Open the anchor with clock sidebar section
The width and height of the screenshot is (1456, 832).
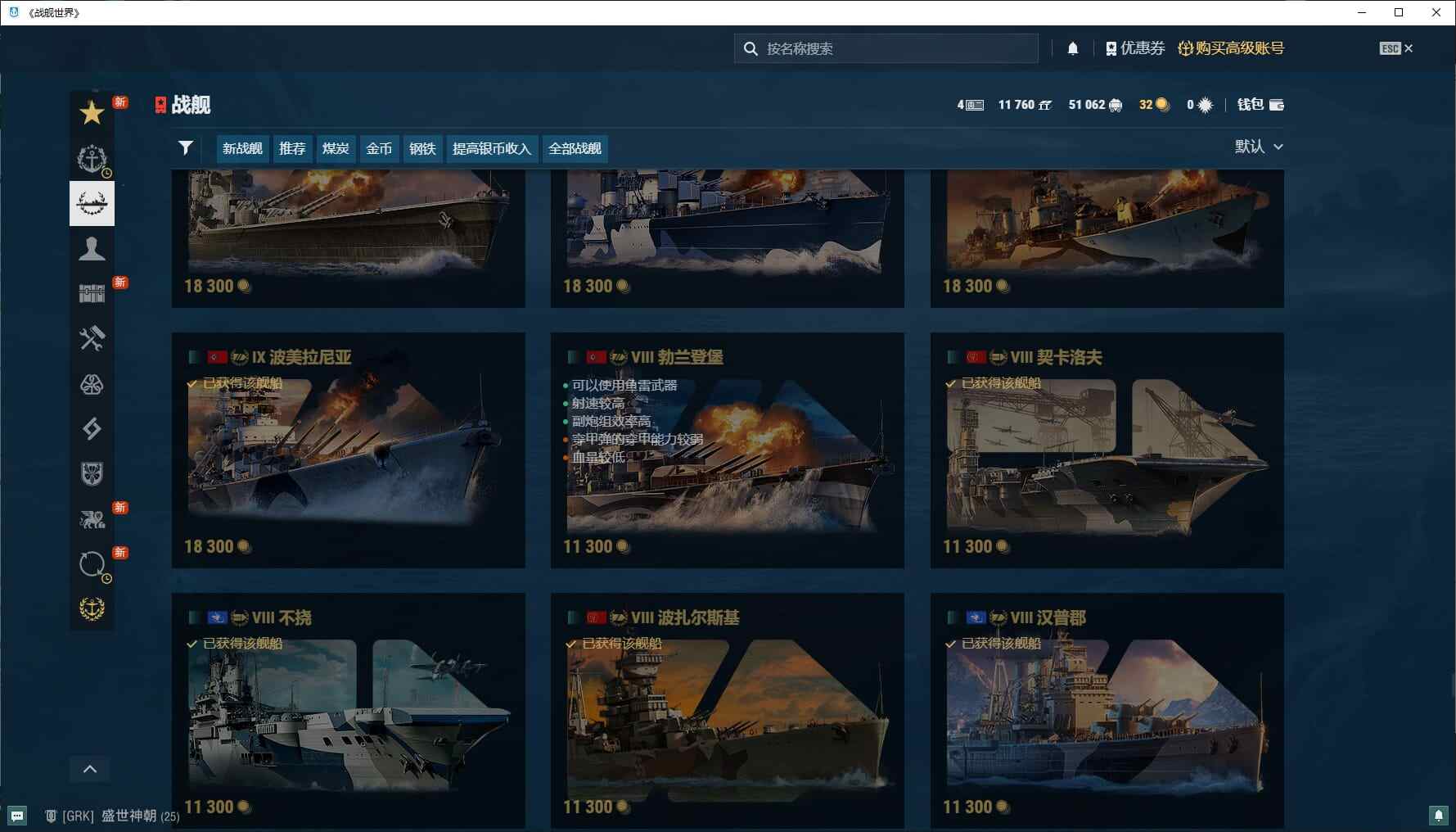click(92, 158)
